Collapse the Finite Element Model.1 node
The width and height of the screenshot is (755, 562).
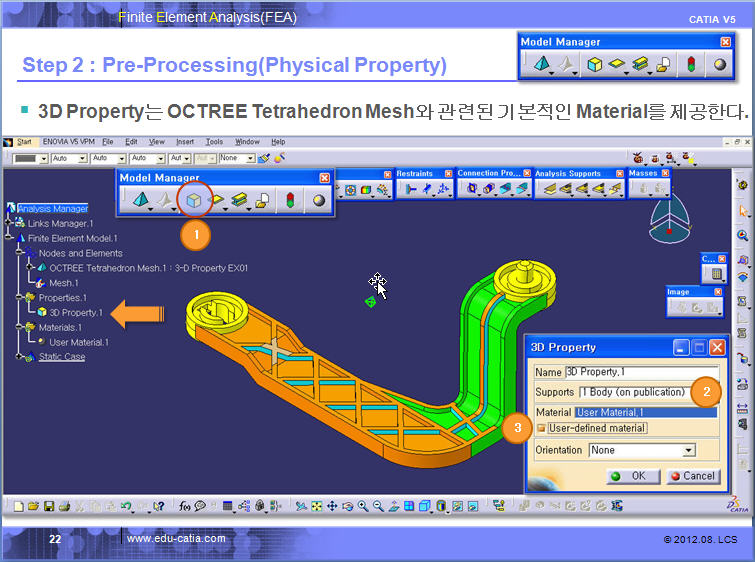pos(8,237)
